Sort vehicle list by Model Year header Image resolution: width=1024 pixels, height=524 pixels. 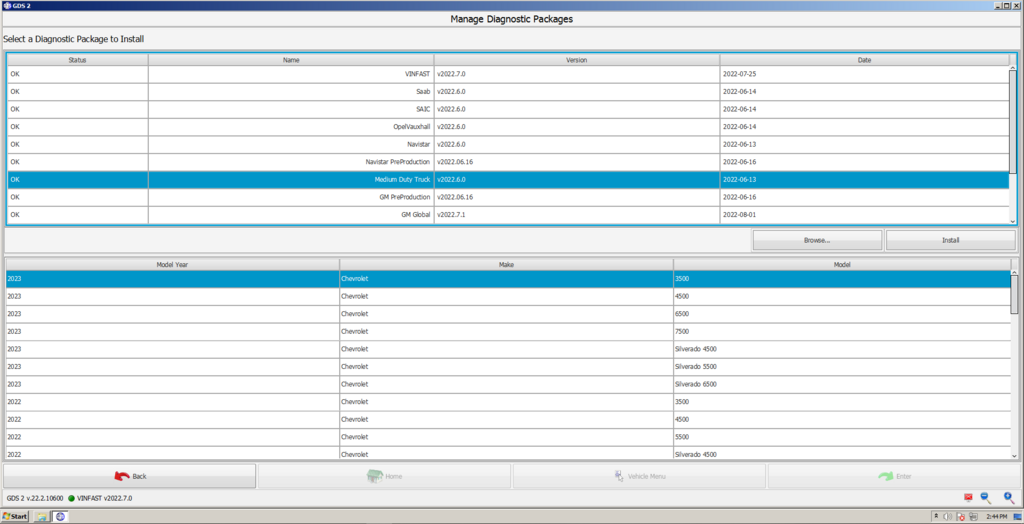tap(172, 264)
